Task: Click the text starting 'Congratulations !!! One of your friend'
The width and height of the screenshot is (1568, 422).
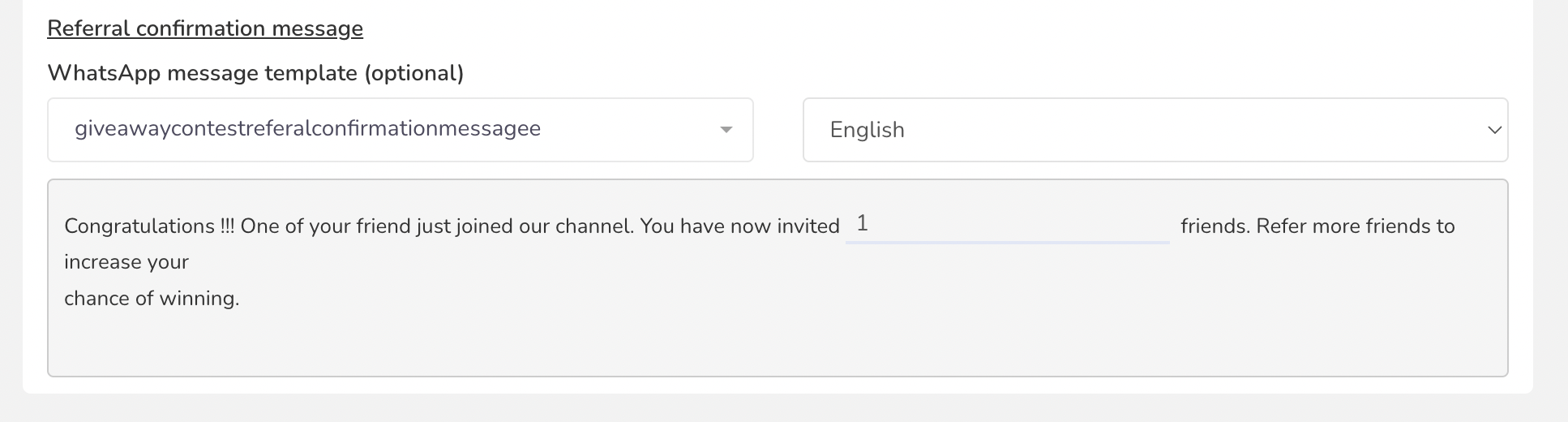Action: click(x=452, y=226)
